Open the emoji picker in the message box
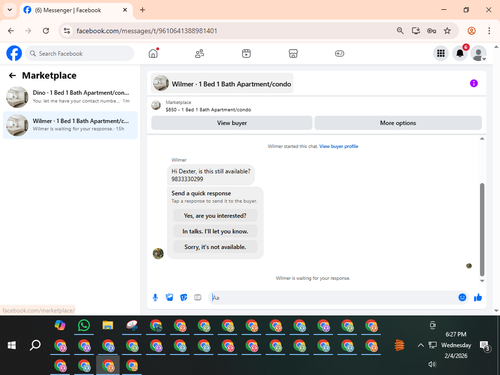500x375 pixels. pos(462,297)
